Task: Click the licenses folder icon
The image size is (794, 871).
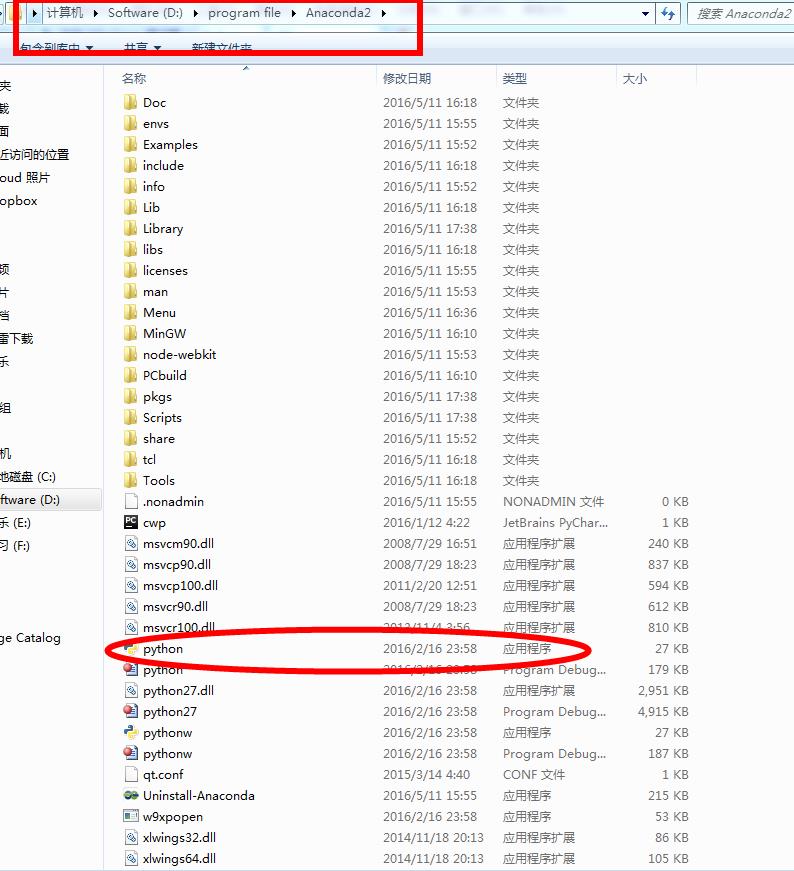Action: 131,271
